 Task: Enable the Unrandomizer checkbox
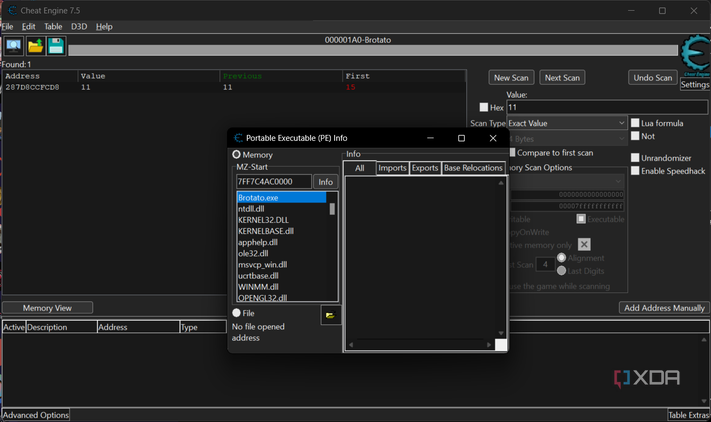click(x=635, y=158)
